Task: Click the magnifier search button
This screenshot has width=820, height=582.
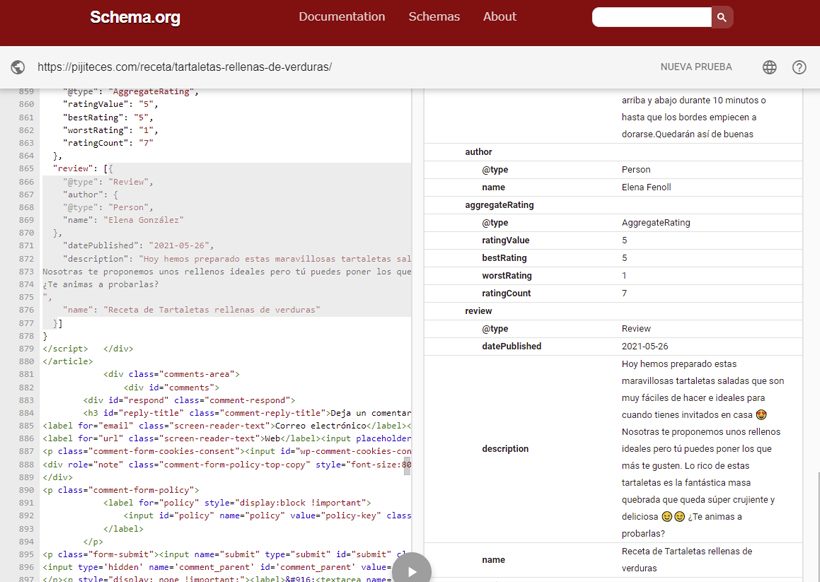Action: click(x=722, y=17)
